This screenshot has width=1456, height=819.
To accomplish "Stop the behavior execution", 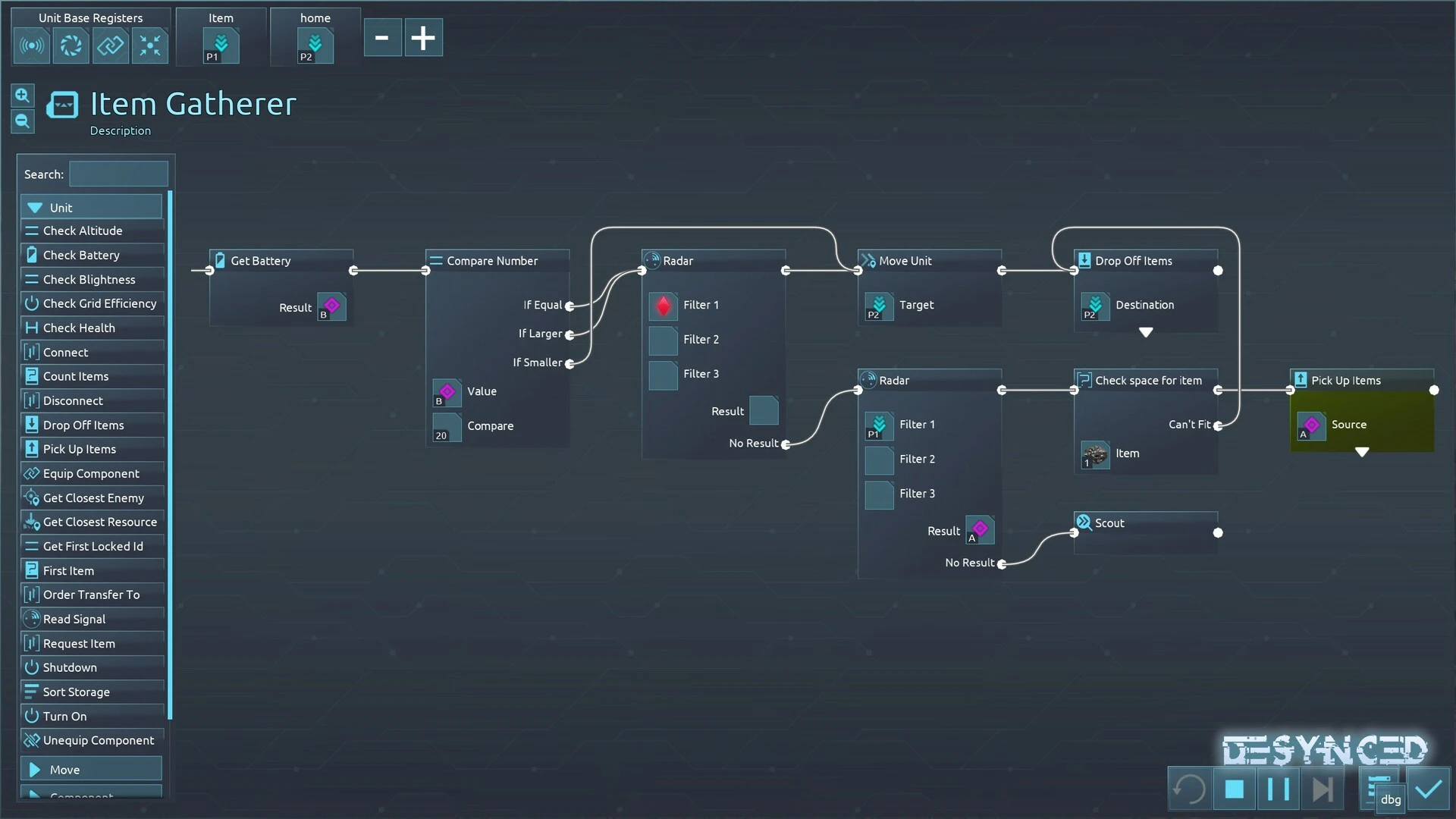I will (1235, 789).
